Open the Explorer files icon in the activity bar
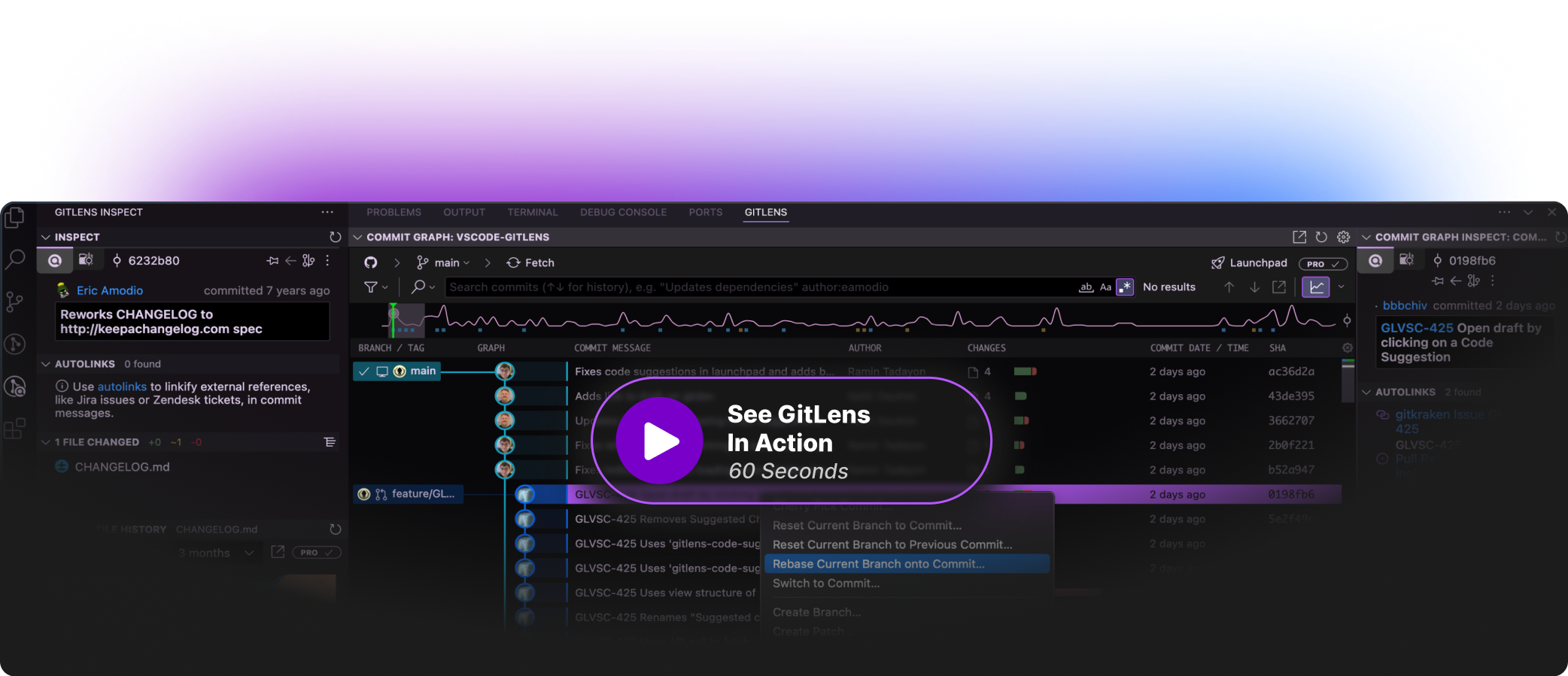This screenshot has height=676, width=1568. point(14,218)
